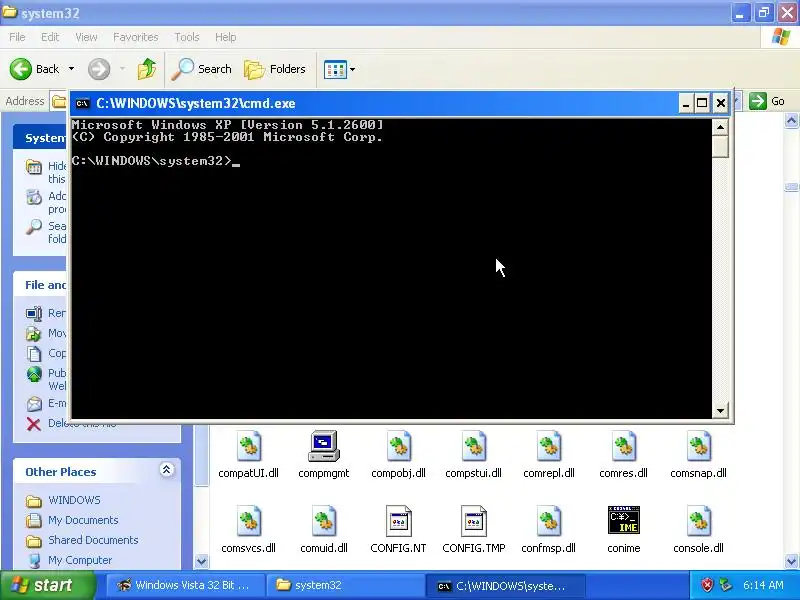Select the compmgmt computer icon
Viewport: 800px width, 600px height.
[x=323, y=446]
